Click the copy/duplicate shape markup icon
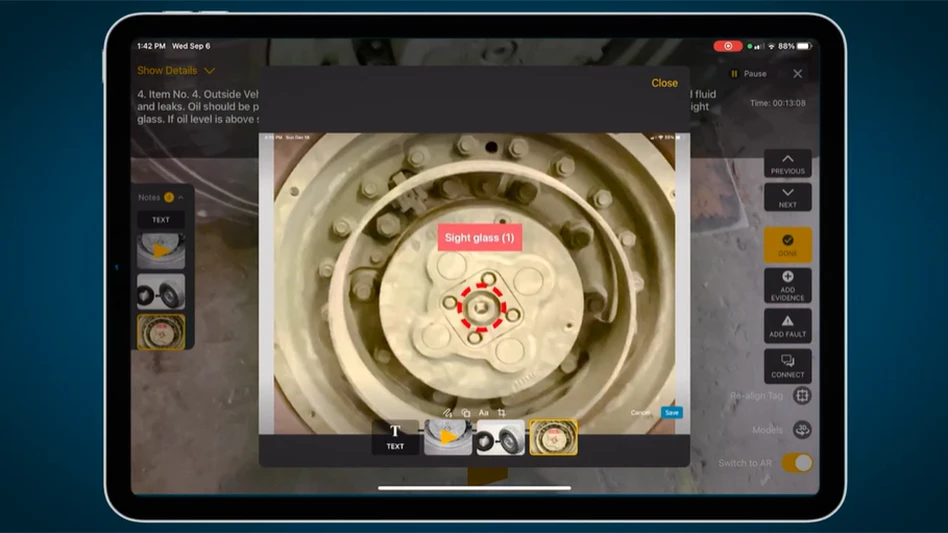This screenshot has width=948, height=533. (466, 412)
